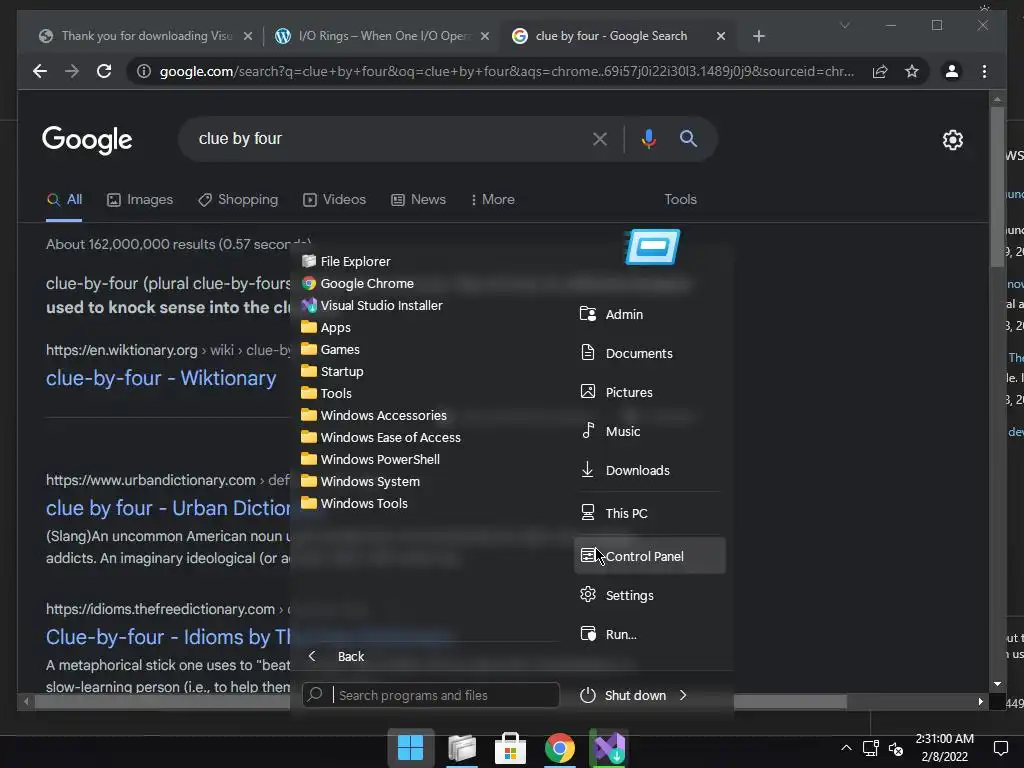Bookmark this page with the star icon
The height and width of the screenshot is (768, 1024).
click(912, 71)
